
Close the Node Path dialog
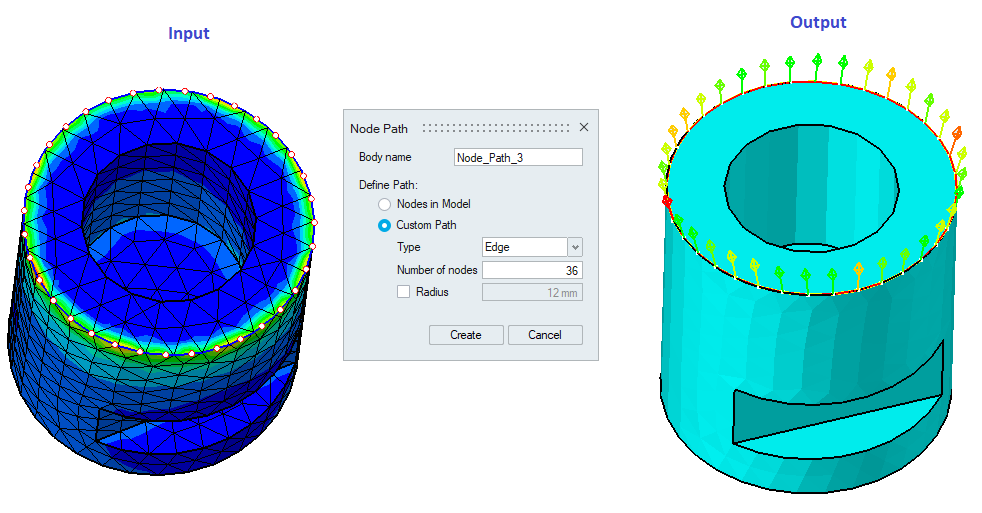click(x=584, y=128)
